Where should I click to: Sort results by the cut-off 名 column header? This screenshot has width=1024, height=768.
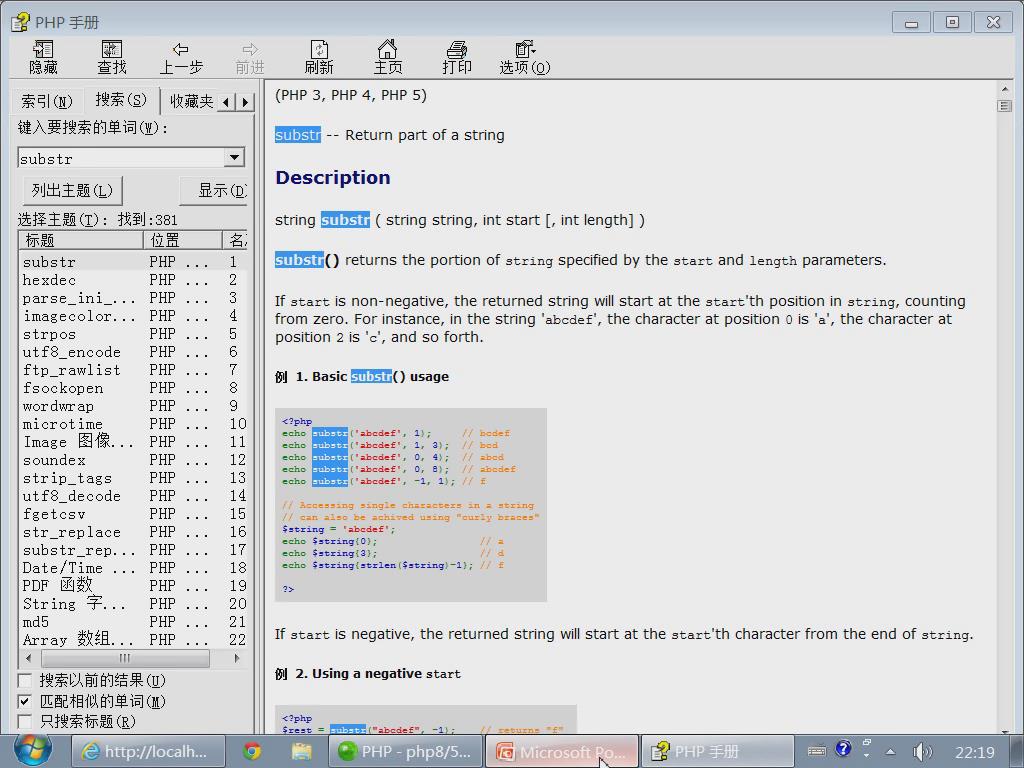click(x=235, y=240)
